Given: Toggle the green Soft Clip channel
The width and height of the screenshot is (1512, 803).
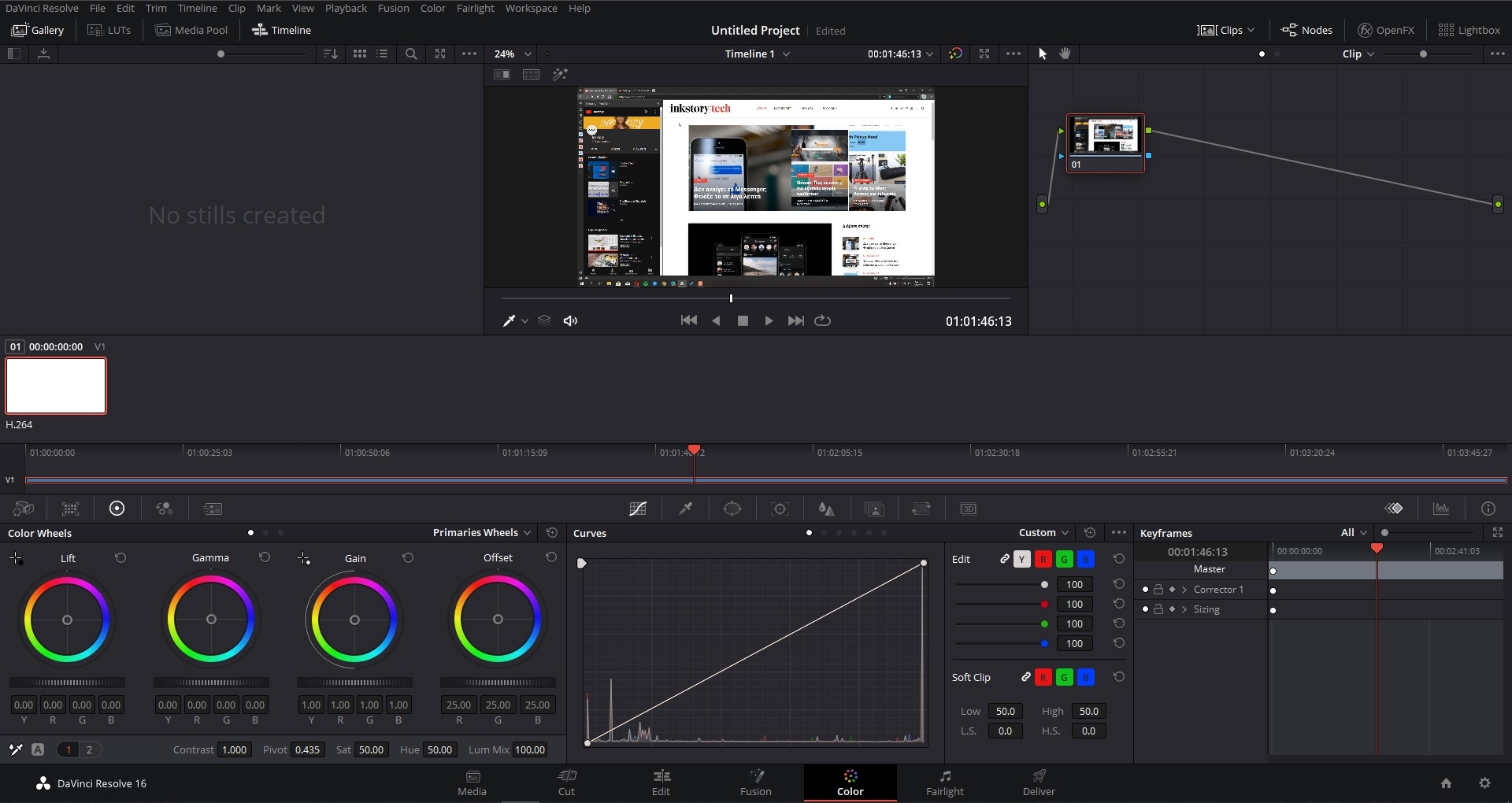Looking at the screenshot, I should [1064, 677].
